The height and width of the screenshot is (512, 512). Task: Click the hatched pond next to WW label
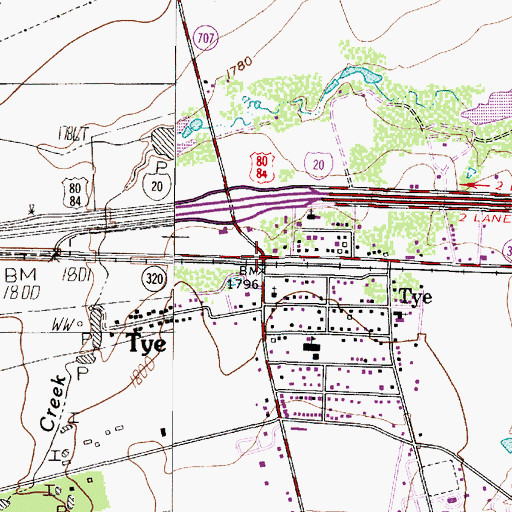pos(96,328)
